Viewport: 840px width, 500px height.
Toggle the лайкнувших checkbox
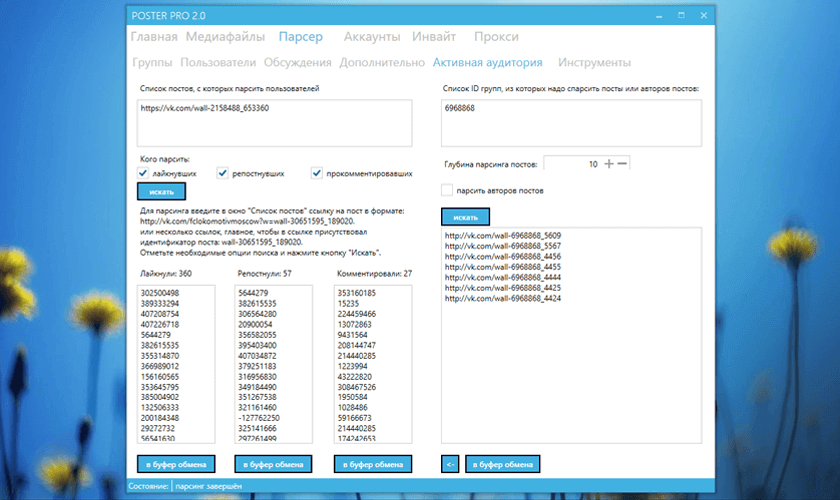click(142, 173)
